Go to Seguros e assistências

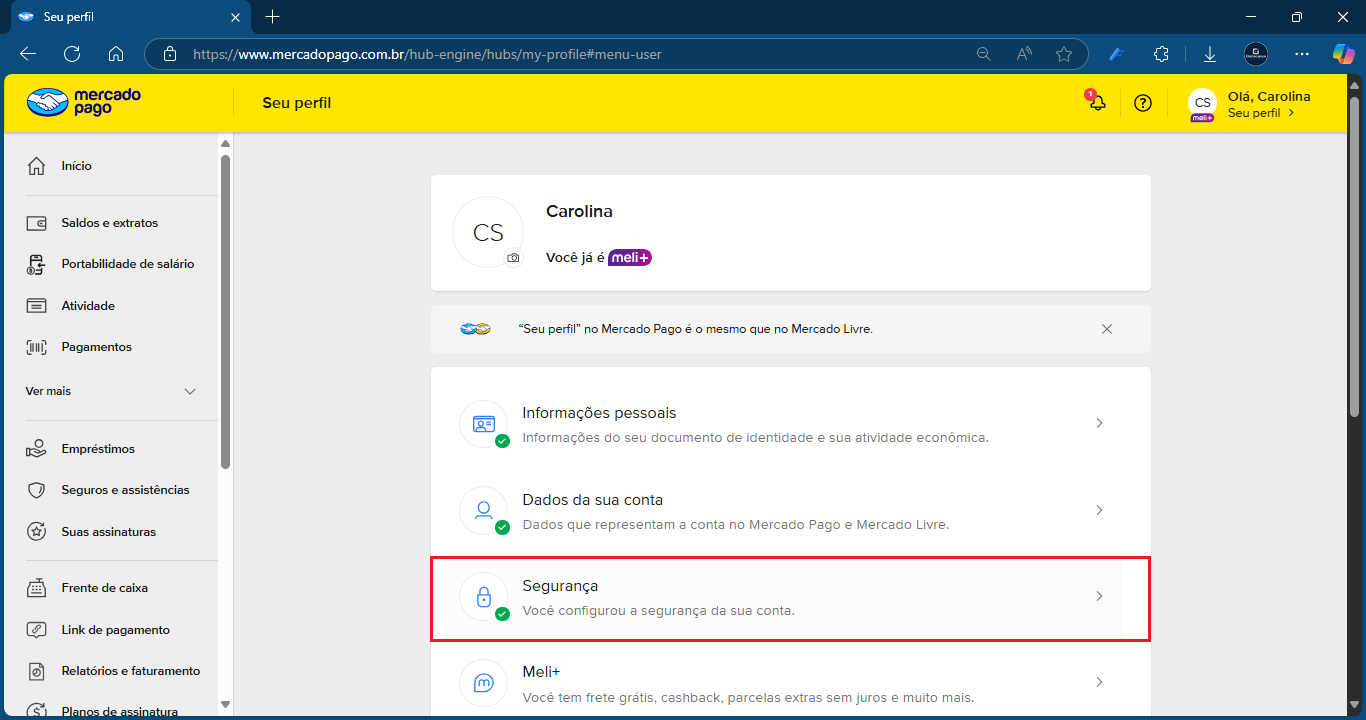tap(124, 490)
